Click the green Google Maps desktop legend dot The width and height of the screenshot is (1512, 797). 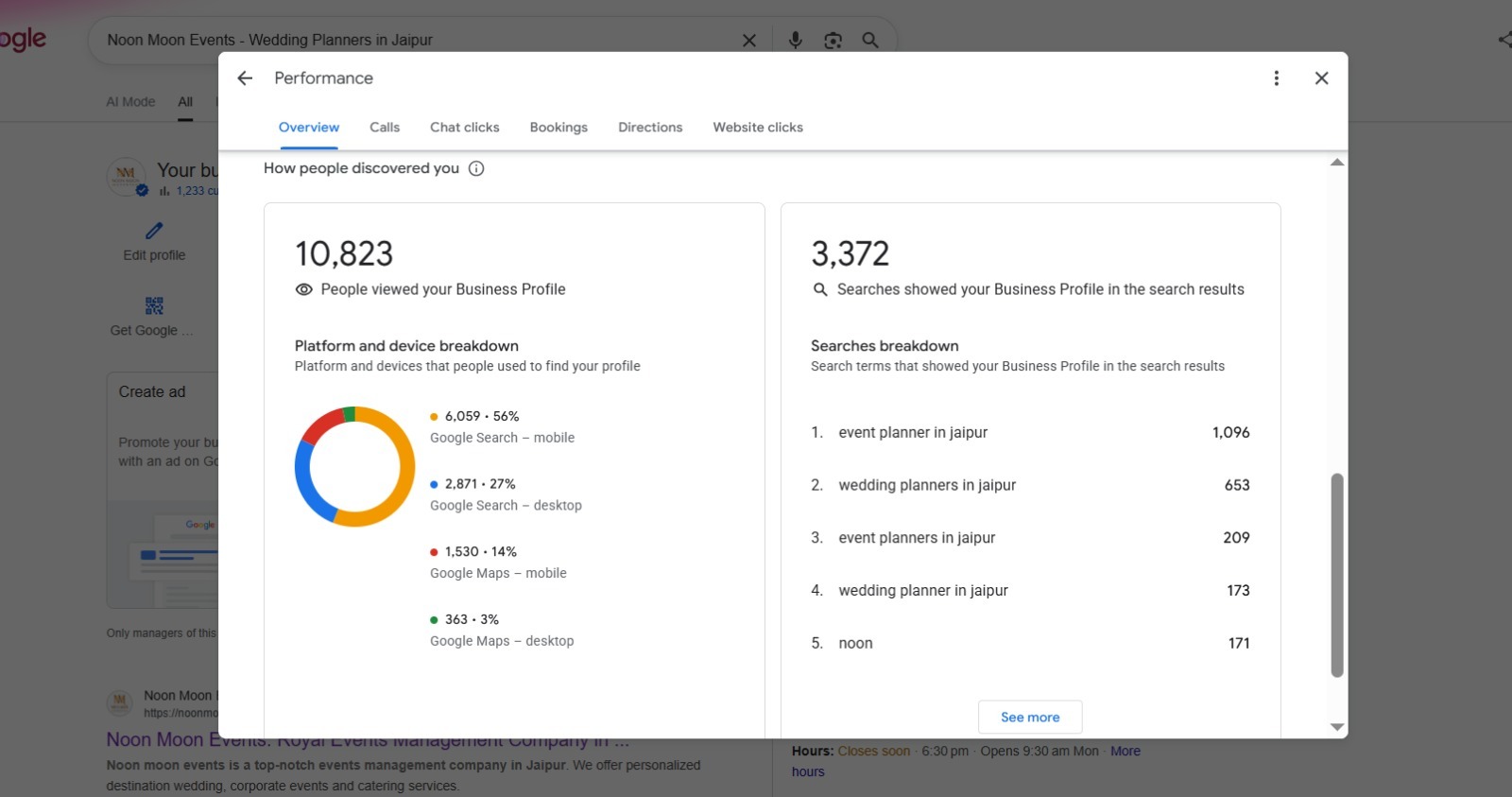pos(434,620)
